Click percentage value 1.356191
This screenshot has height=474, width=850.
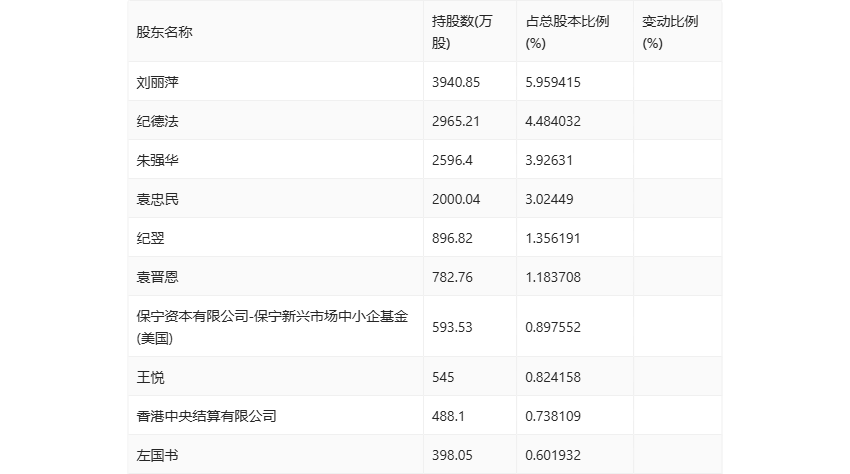coord(553,238)
